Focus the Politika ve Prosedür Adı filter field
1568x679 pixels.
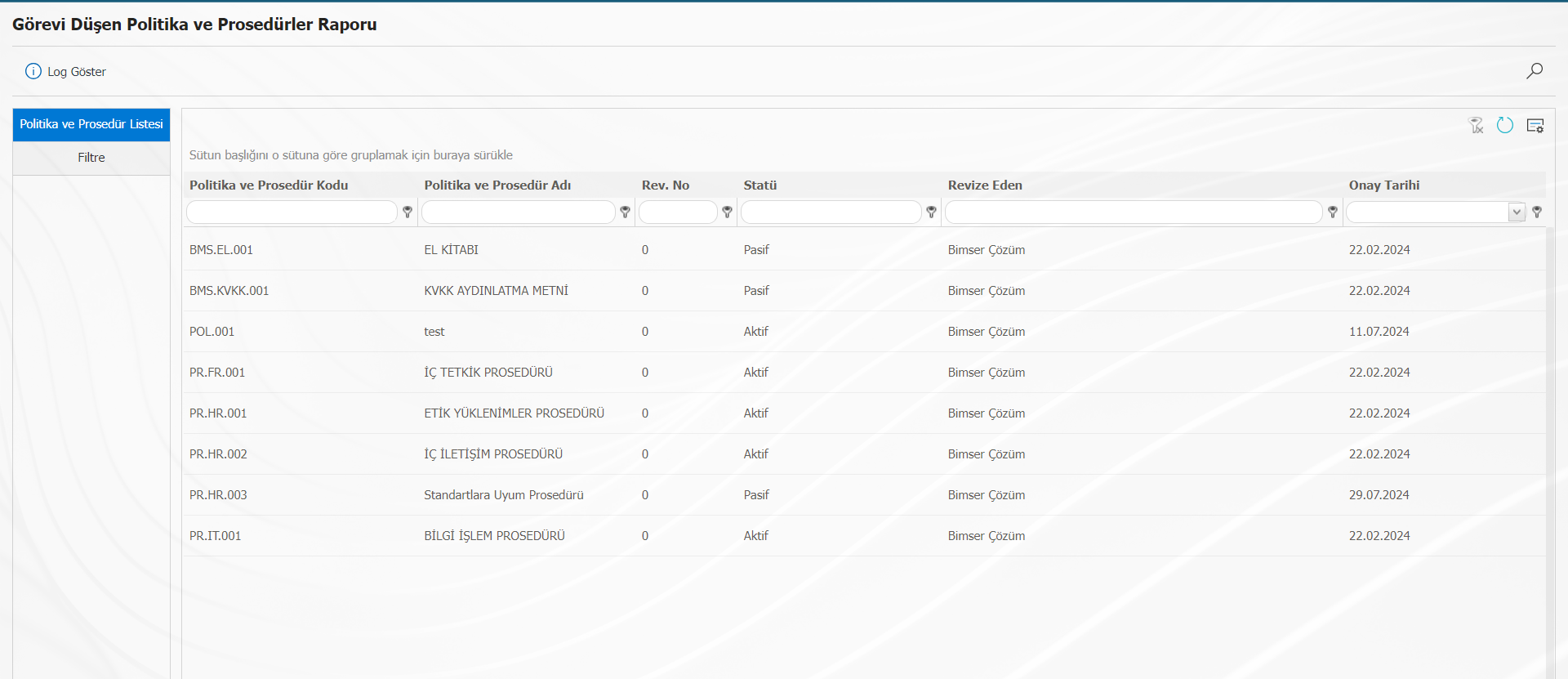(x=519, y=212)
